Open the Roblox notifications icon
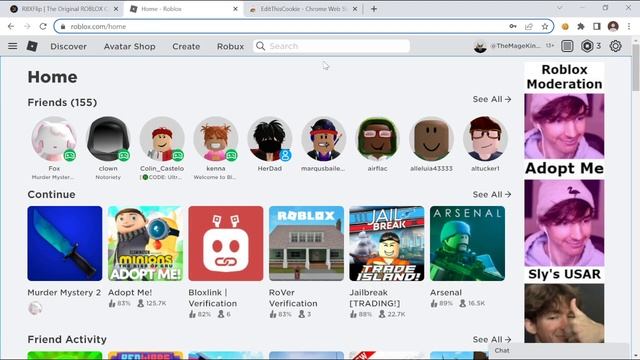The image size is (640, 360). (567, 46)
